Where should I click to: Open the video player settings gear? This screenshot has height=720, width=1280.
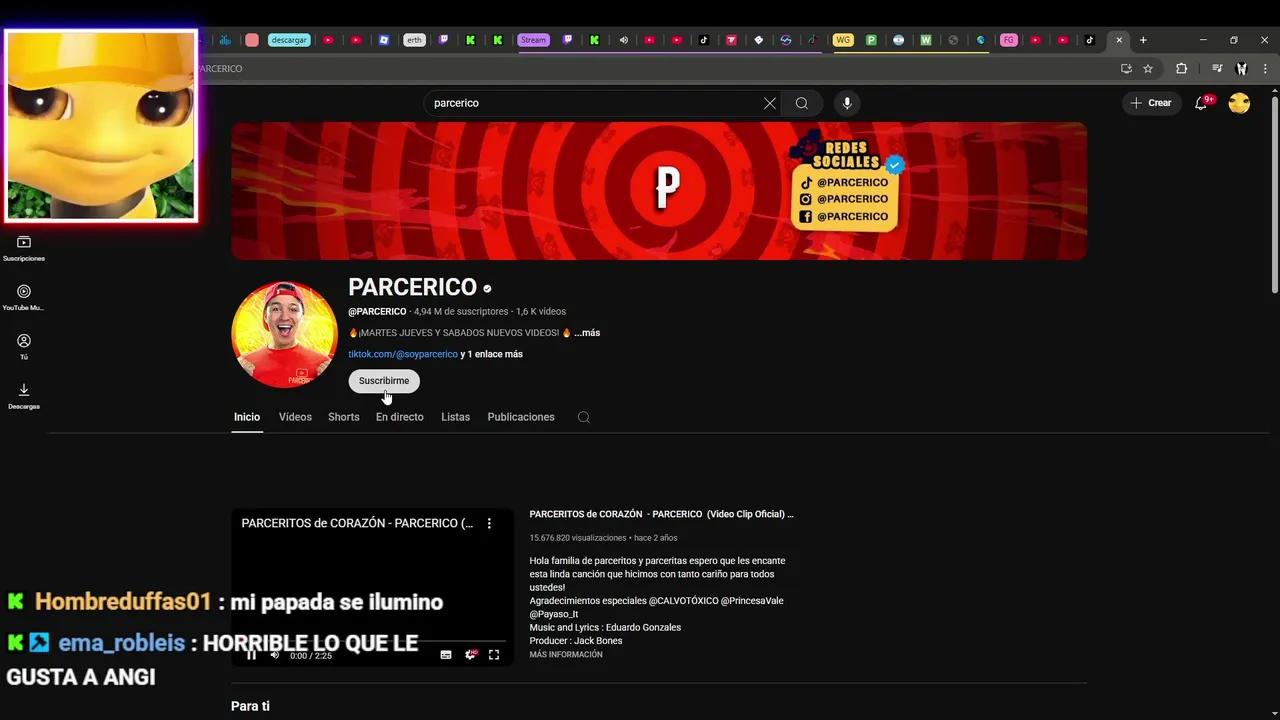(x=470, y=655)
